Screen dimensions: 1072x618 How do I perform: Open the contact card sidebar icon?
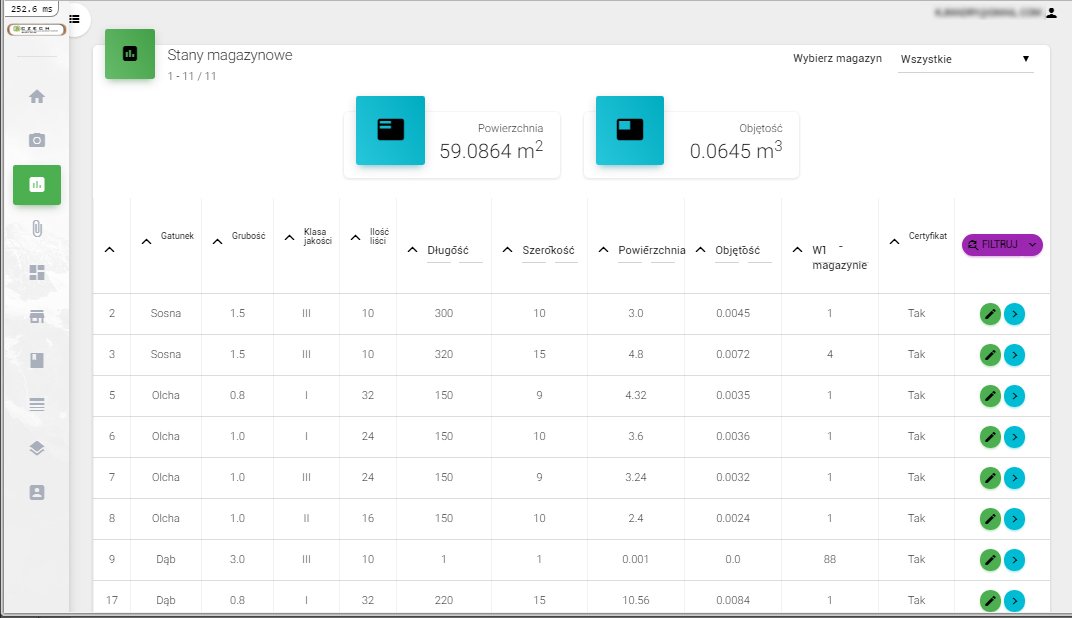point(37,492)
